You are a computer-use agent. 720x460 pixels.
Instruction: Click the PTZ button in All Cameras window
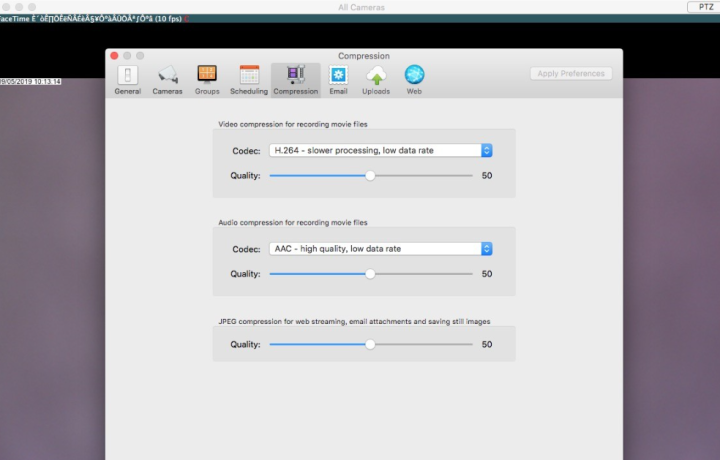click(705, 7)
